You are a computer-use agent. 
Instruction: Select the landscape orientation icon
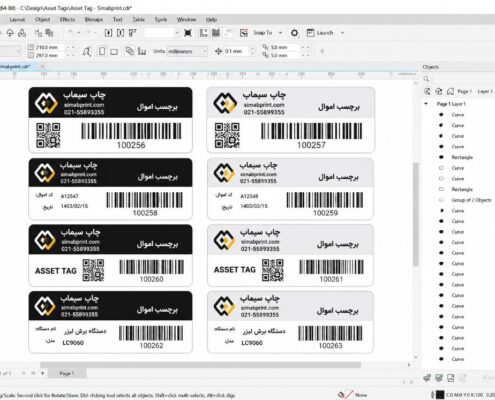pyautogui.click(x=114, y=52)
